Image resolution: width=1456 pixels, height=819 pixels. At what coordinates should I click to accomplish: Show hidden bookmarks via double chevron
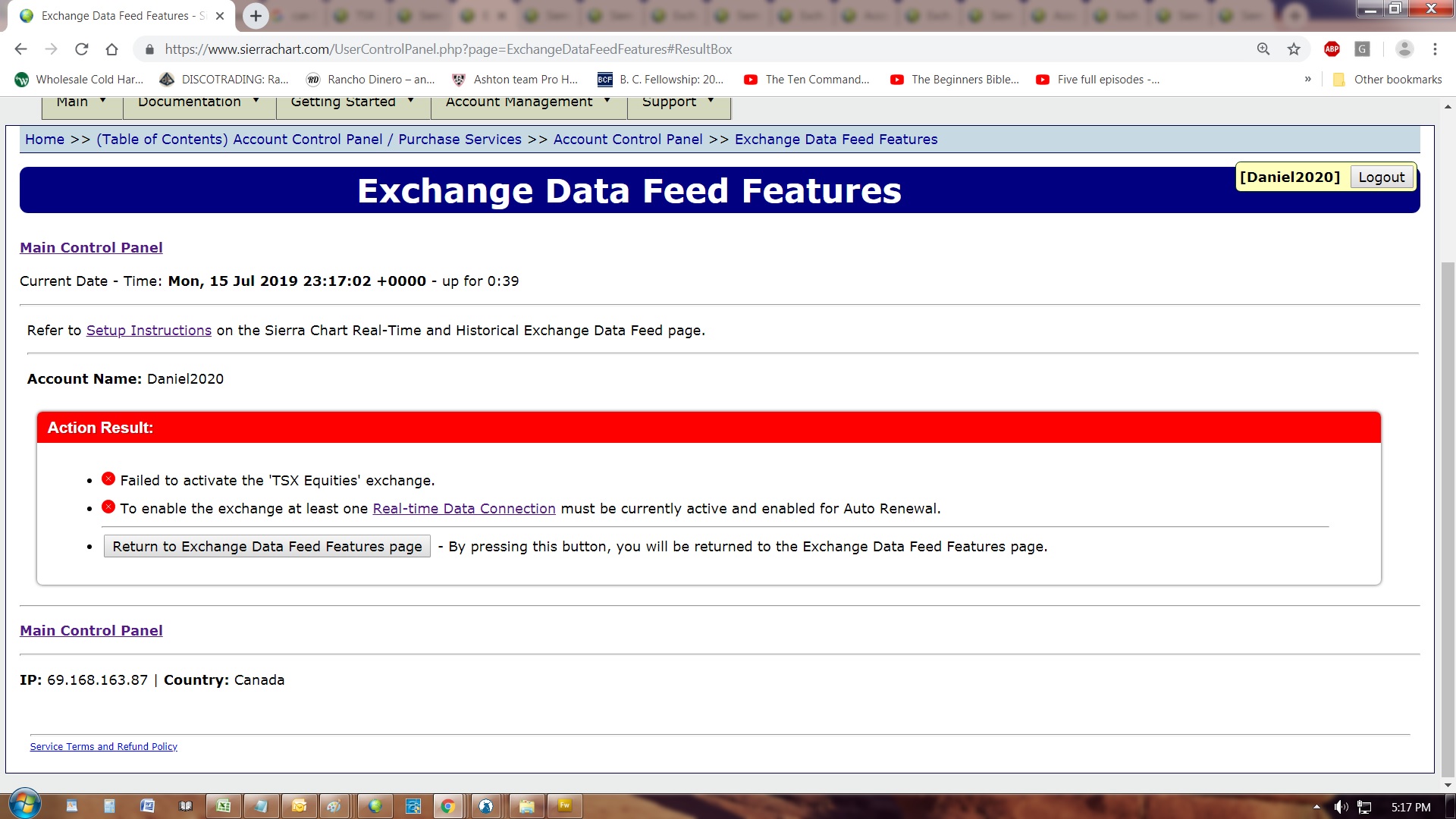(x=1307, y=80)
